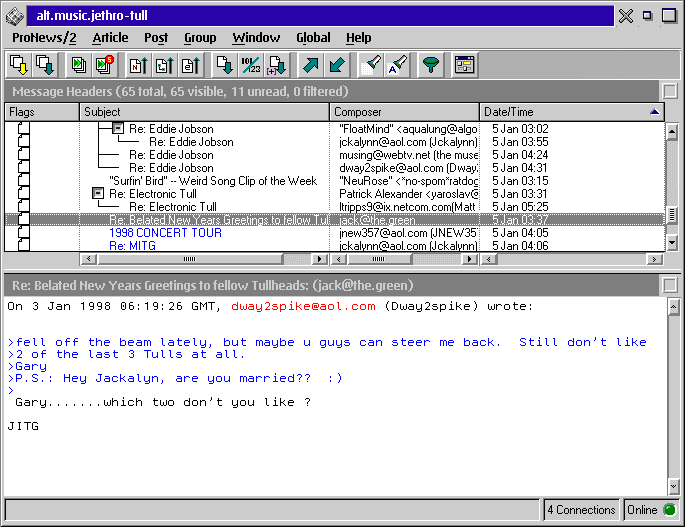Click the header list vertical scrollbar thumb
The image size is (685, 527).
coord(672,215)
